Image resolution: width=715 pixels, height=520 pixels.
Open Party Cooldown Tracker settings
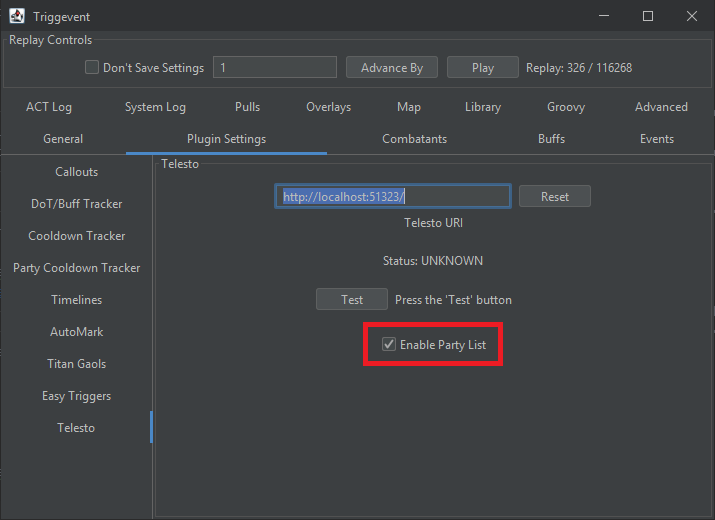76,268
